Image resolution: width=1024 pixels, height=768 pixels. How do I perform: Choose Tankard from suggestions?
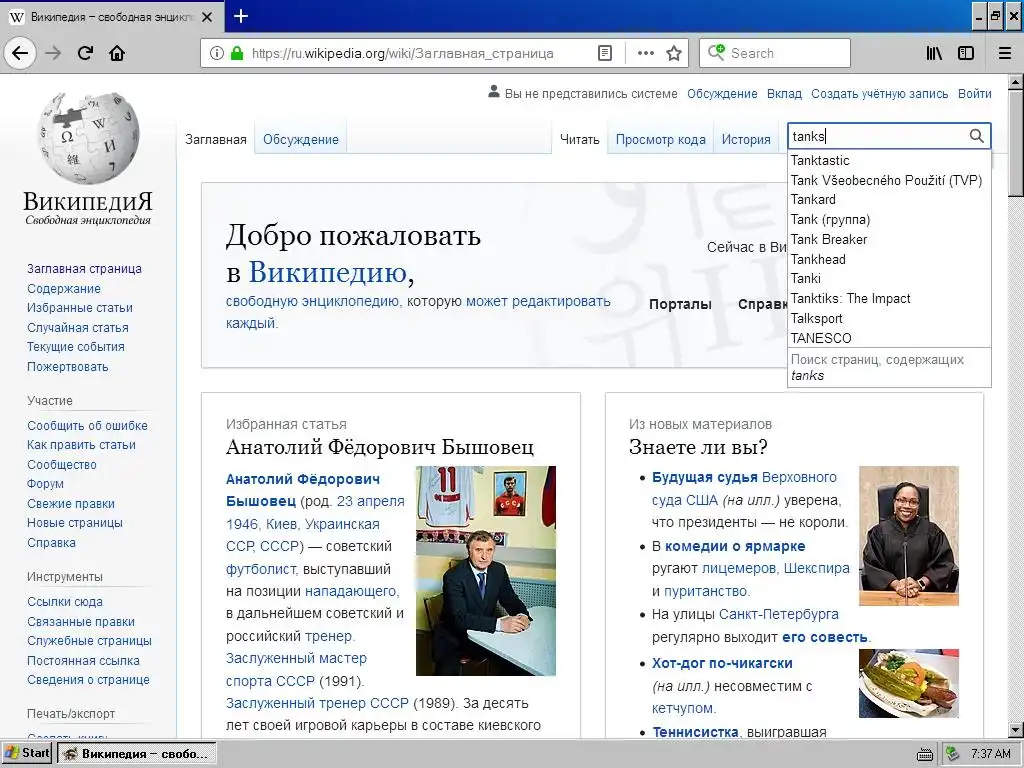(889, 200)
